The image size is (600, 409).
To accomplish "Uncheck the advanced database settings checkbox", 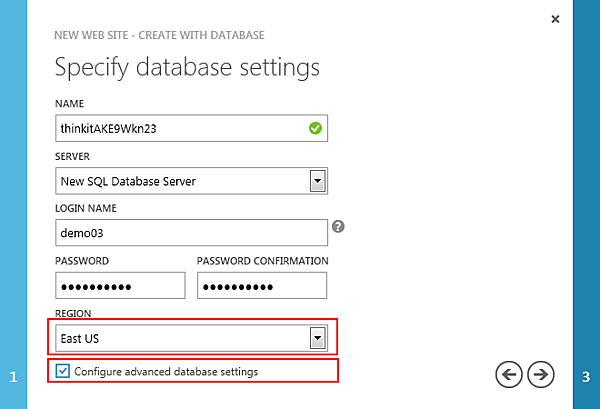I will tap(64, 371).
